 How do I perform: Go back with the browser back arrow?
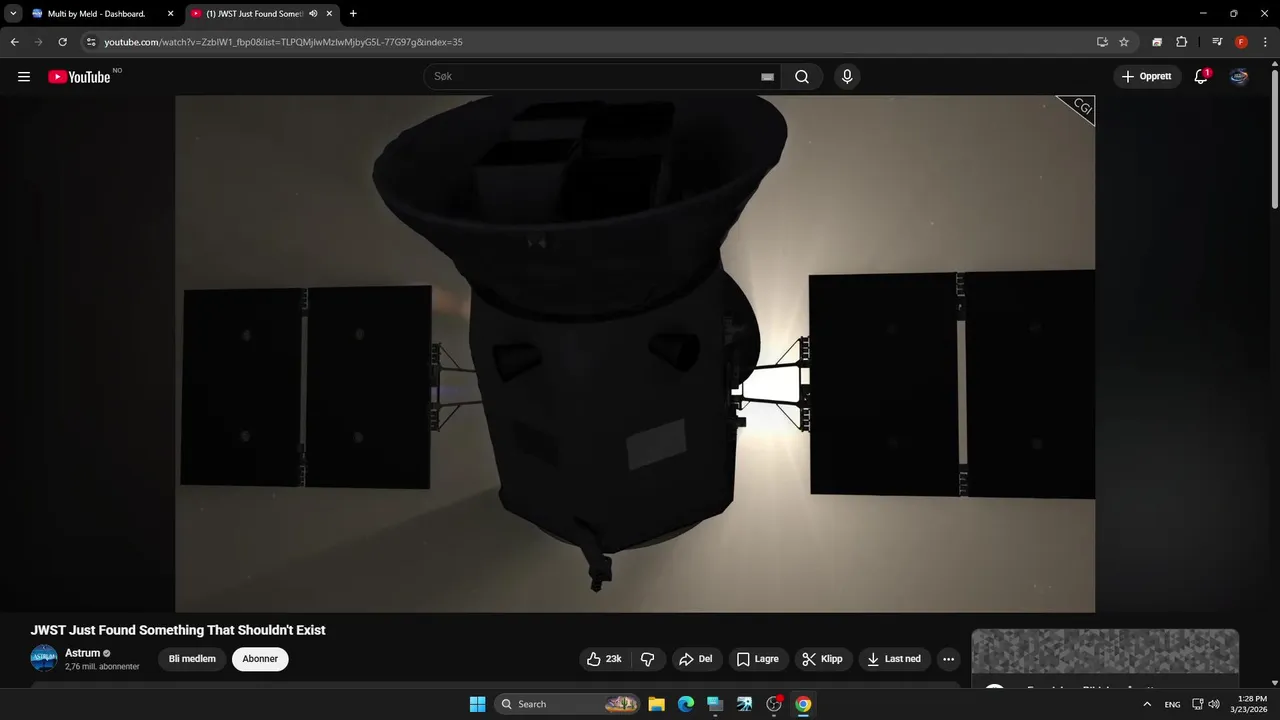click(x=14, y=42)
